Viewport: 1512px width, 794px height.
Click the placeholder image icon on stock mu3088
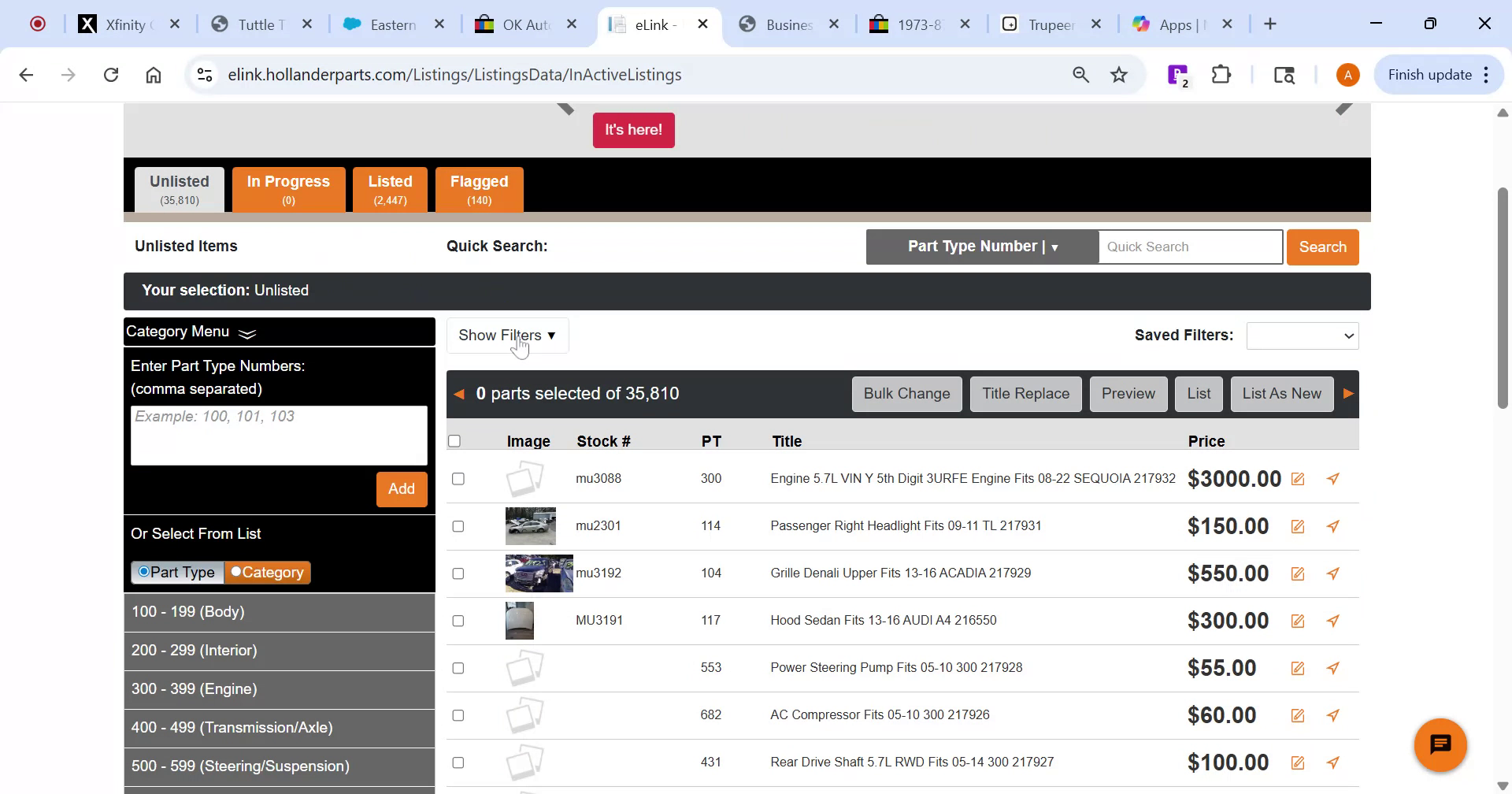[526, 477]
